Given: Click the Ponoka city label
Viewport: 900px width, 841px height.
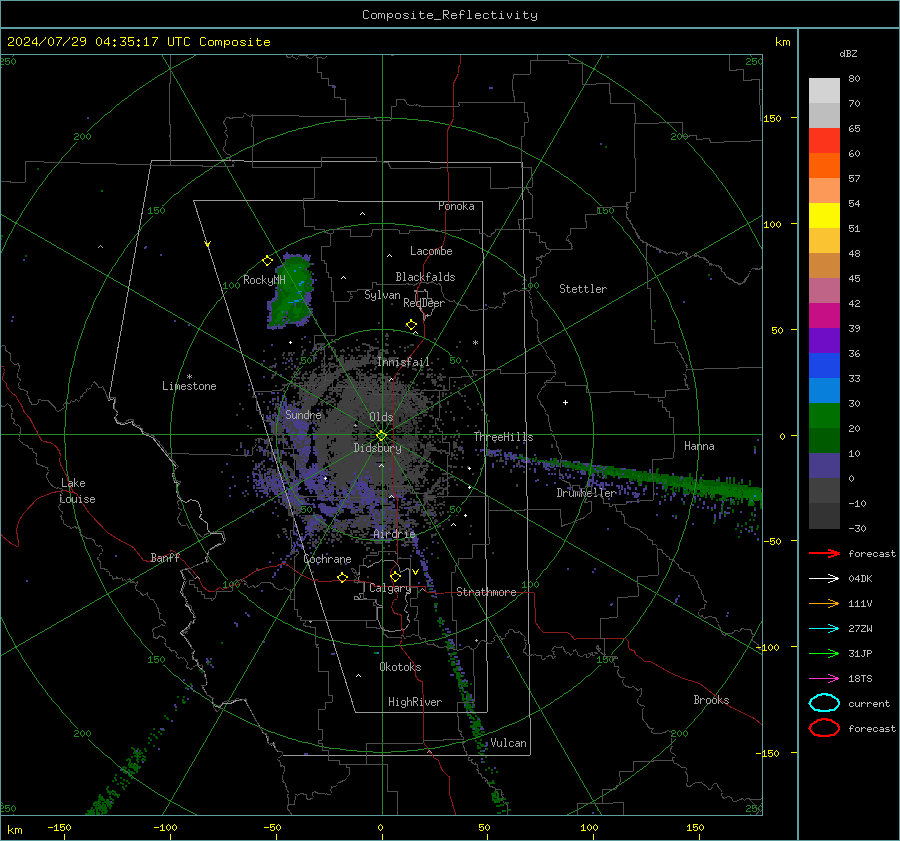Looking at the screenshot, I should 456,206.
